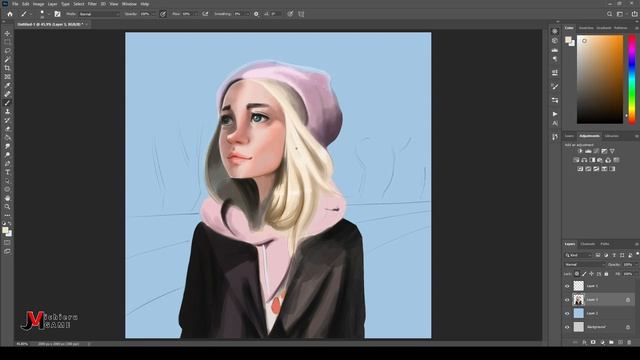Open layer filter Kind dropdown
The width and height of the screenshot is (640, 360).
[x=578, y=255]
